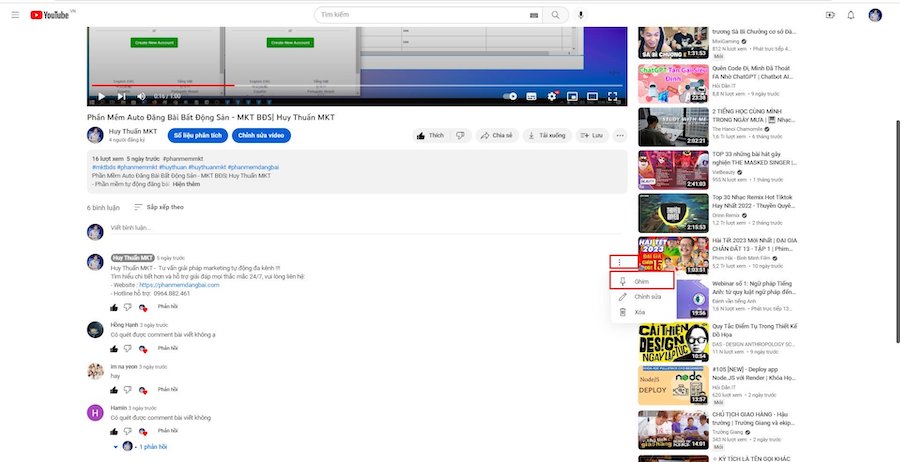Toggle the autoplay switch in player

click(x=510, y=96)
